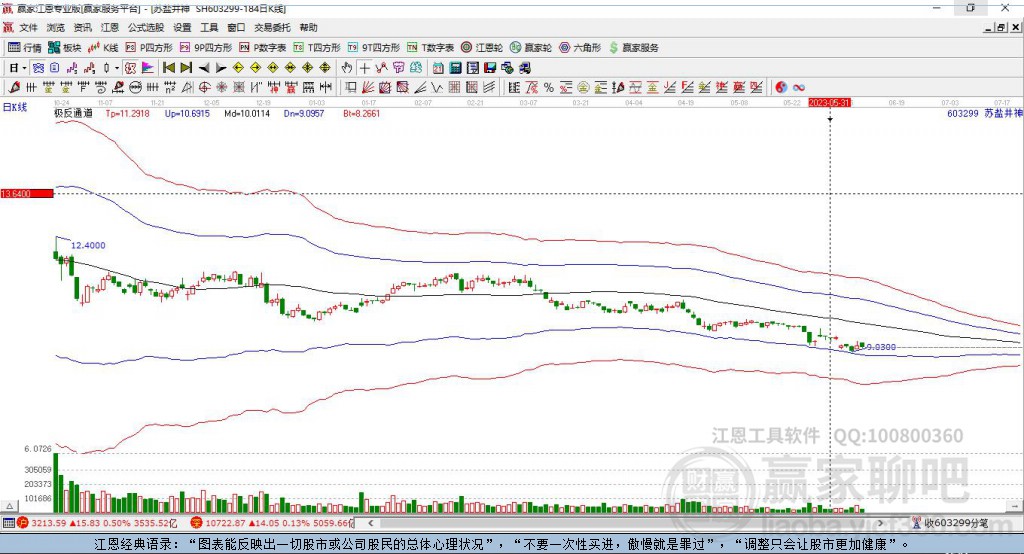Click the Tp=11.2918 indicator value
Viewport: 1024px width, 554px height.
(x=127, y=113)
